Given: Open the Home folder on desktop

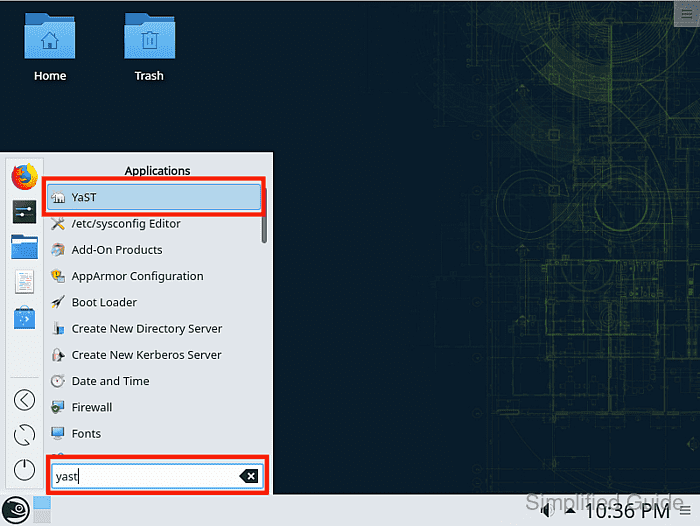Looking at the screenshot, I should pos(50,47).
